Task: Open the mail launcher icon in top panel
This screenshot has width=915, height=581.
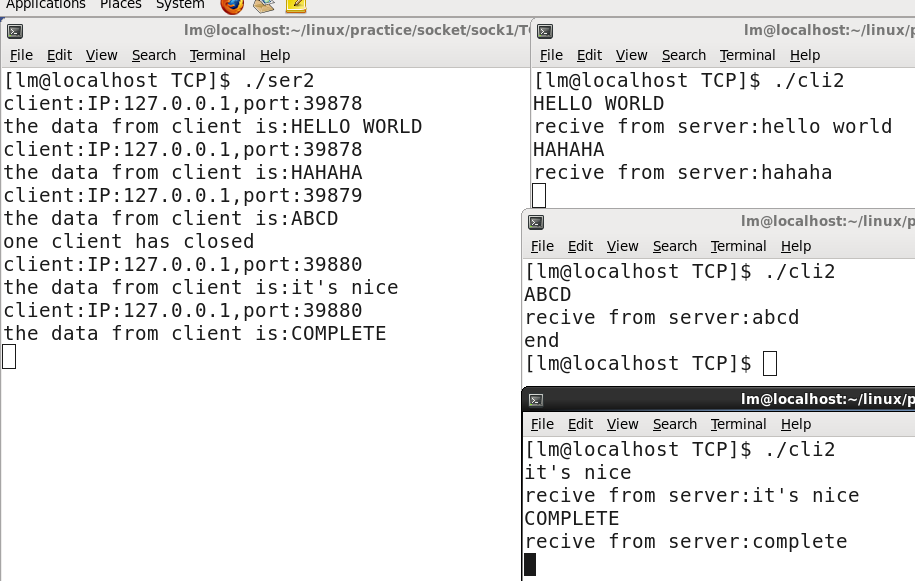Action: pos(264,5)
